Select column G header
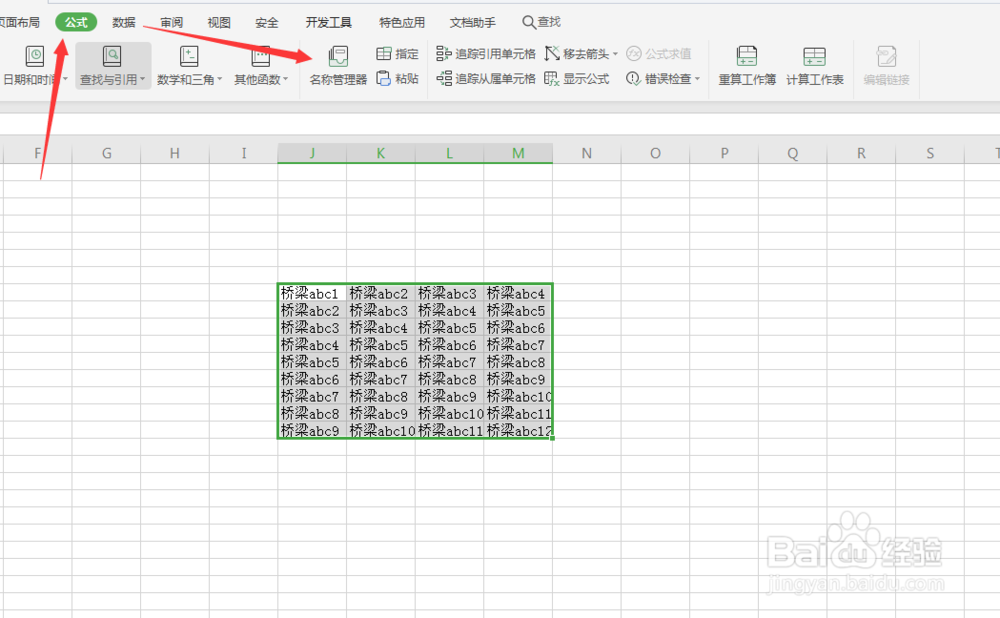This screenshot has width=1000, height=618. [107, 153]
